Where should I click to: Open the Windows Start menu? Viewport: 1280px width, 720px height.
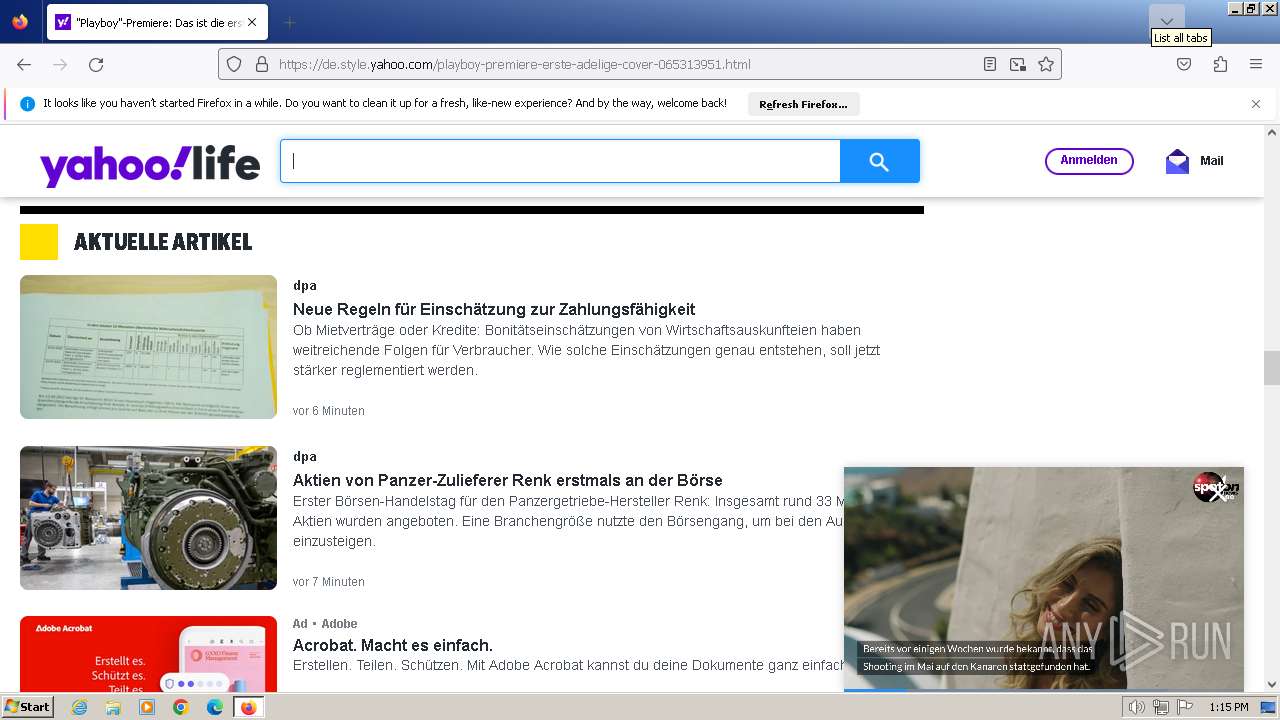click(x=28, y=707)
